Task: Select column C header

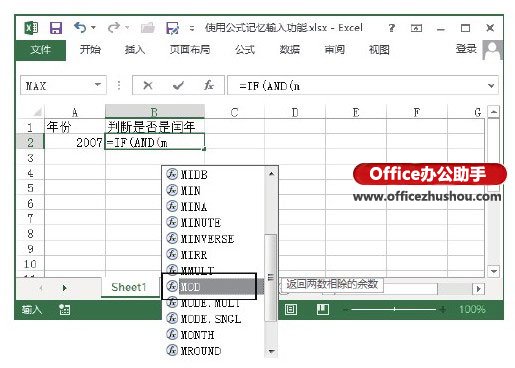Action: 234,112
